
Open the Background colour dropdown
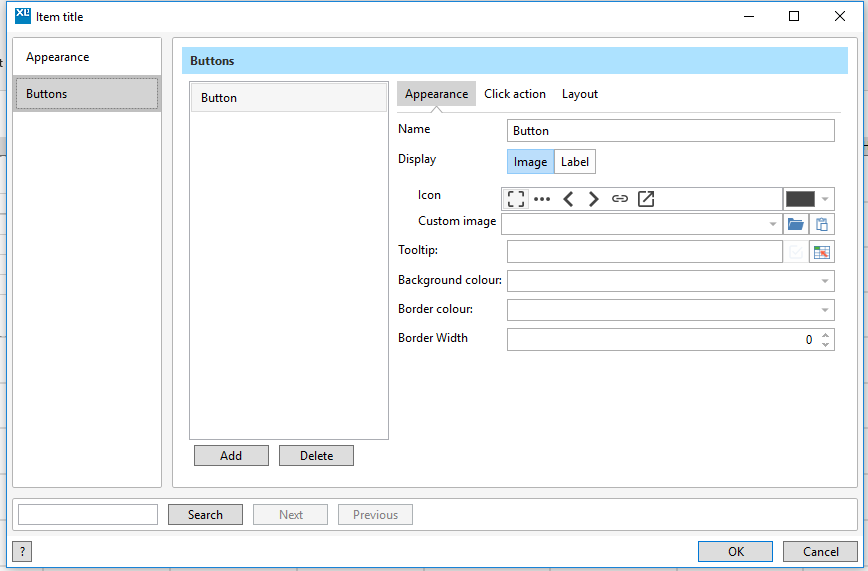[x=825, y=281]
